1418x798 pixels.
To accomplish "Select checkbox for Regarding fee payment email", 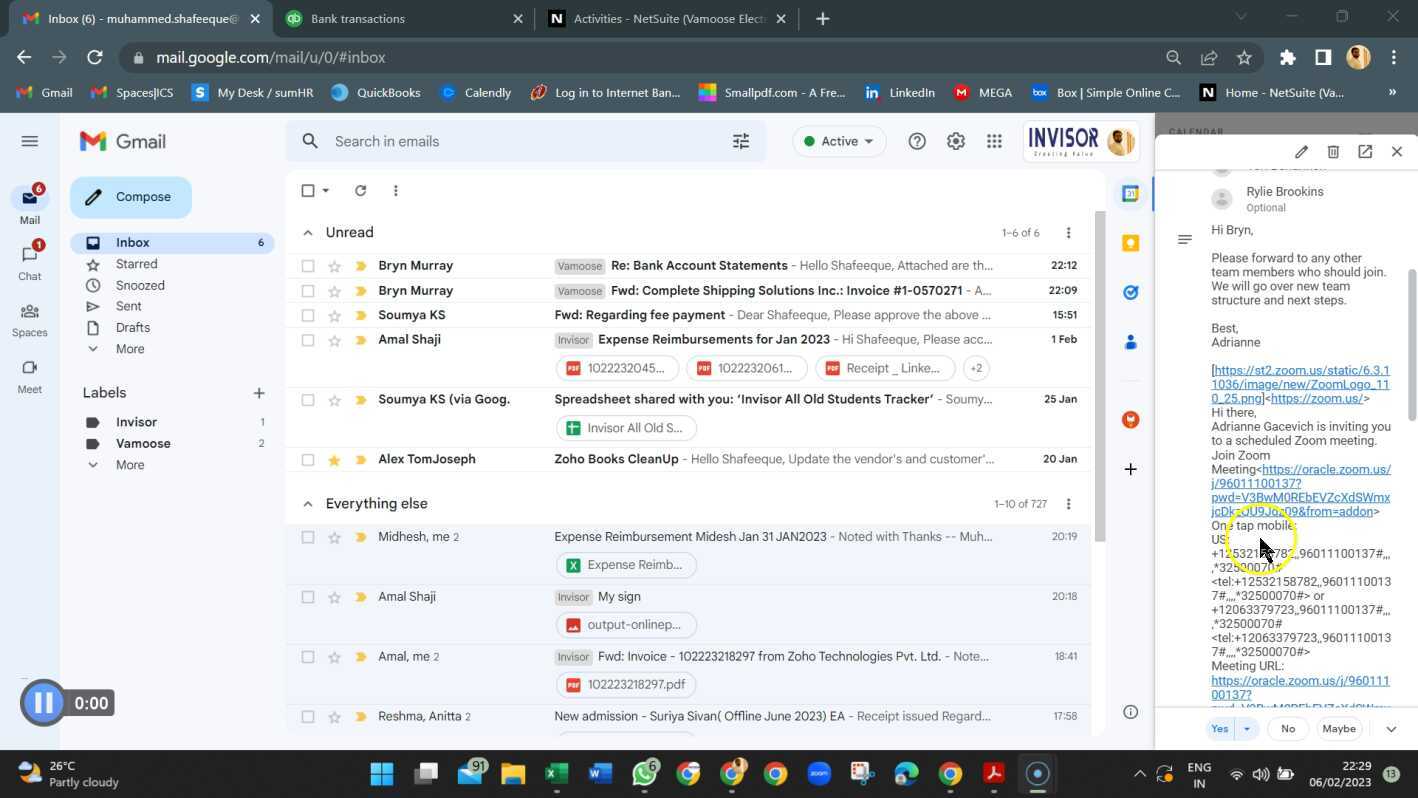I will click(308, 316).
